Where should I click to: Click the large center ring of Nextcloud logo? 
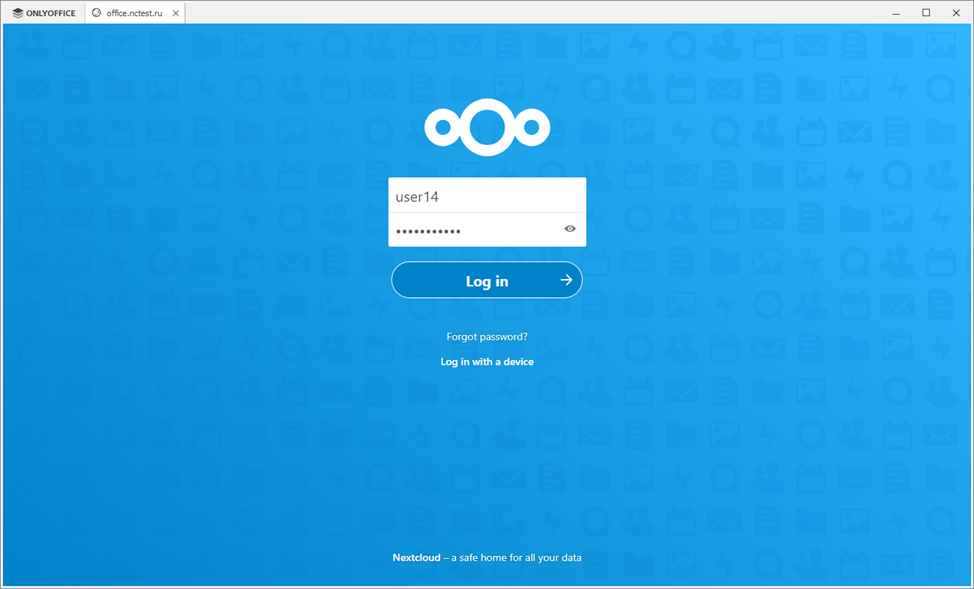tap(487, 127)
